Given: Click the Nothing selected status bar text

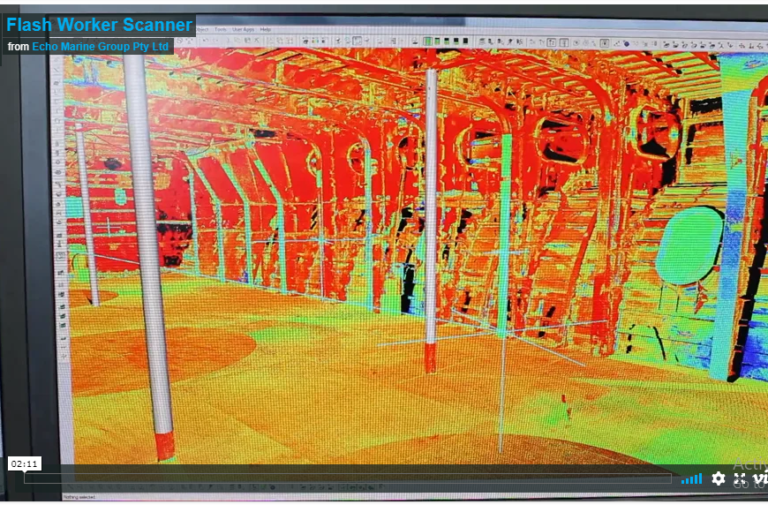Looking at the screenshot, I should [78, 496].
